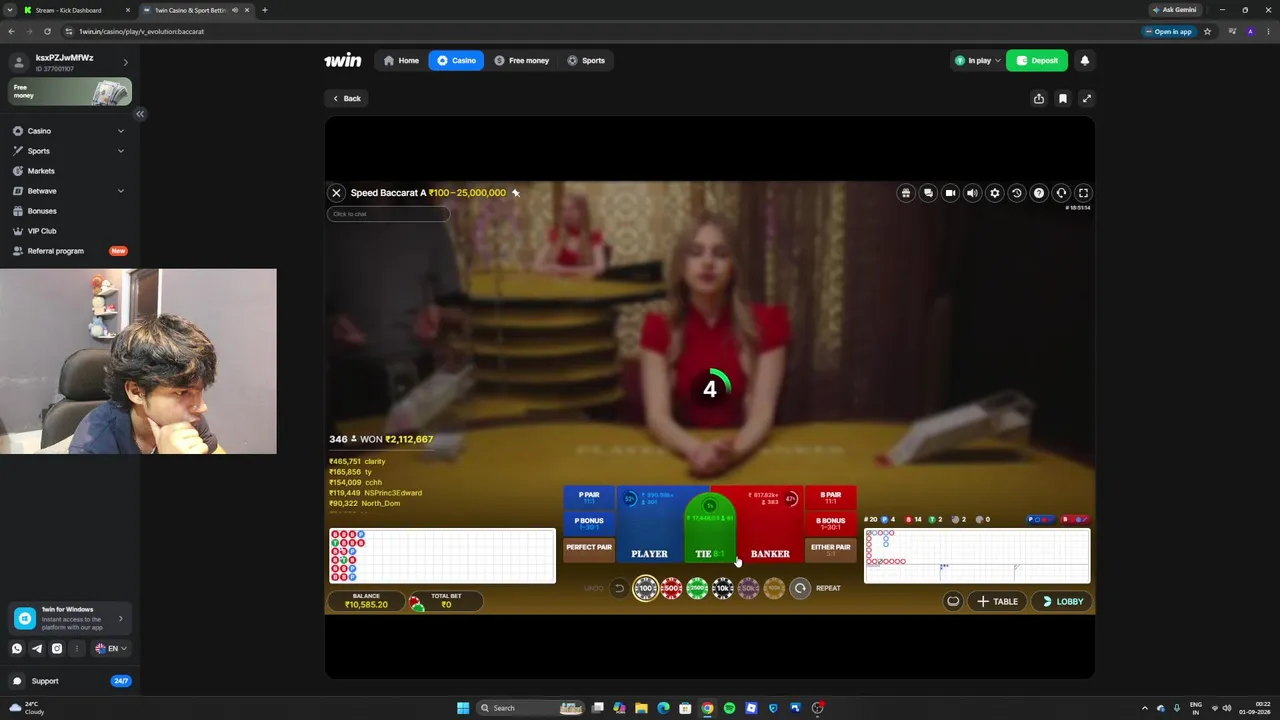Open the Casino tab in top navigation
This screenshot has width=1280, height=720.
pyautogui.click(x=456, y=60)
